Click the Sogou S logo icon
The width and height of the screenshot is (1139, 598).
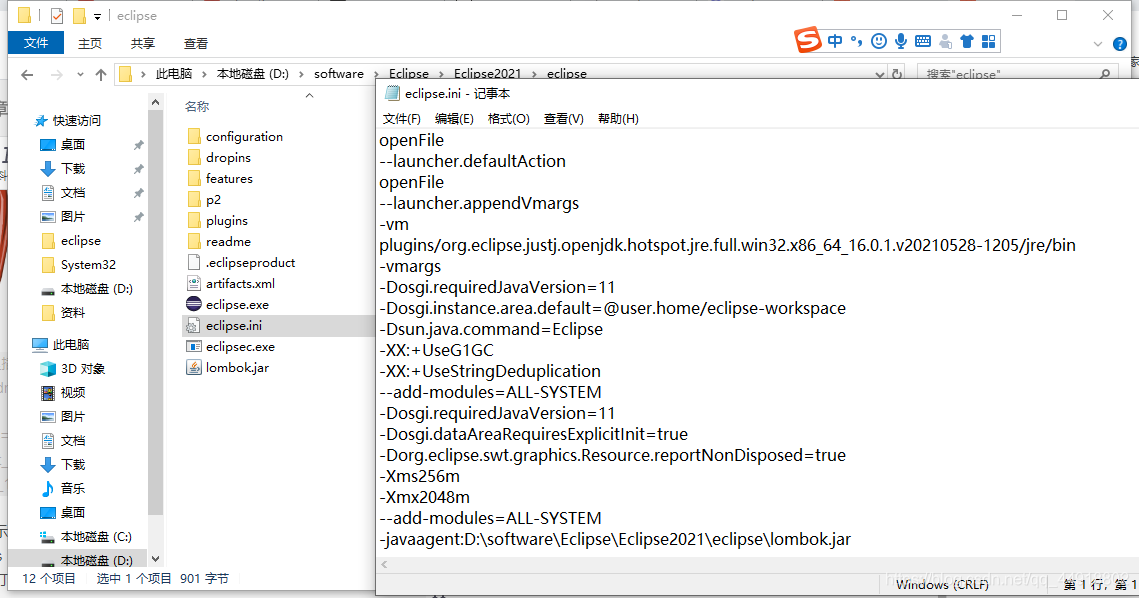point(806,41)
